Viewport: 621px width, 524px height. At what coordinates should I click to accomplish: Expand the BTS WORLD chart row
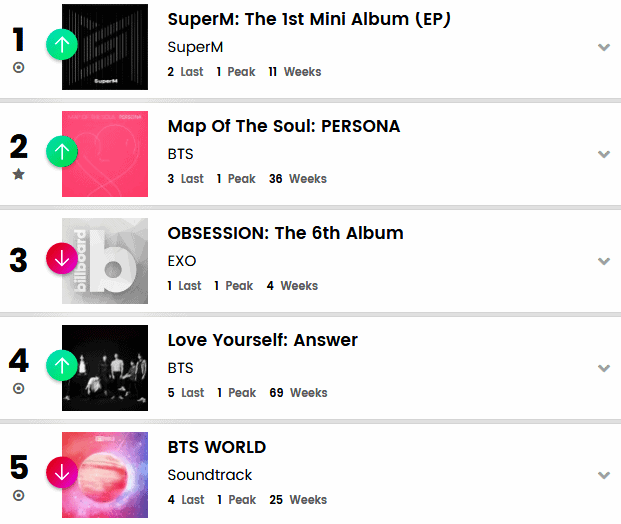pos(603,475)
